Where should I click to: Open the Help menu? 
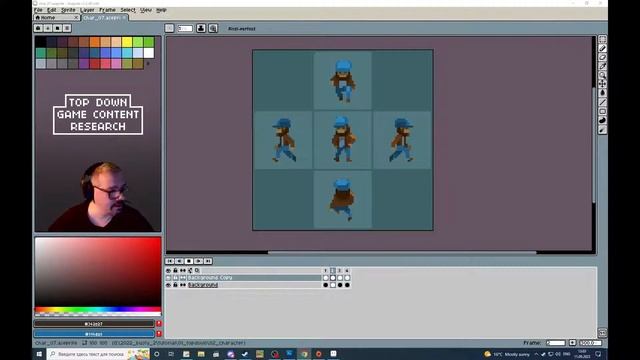[x=161, y=10]
